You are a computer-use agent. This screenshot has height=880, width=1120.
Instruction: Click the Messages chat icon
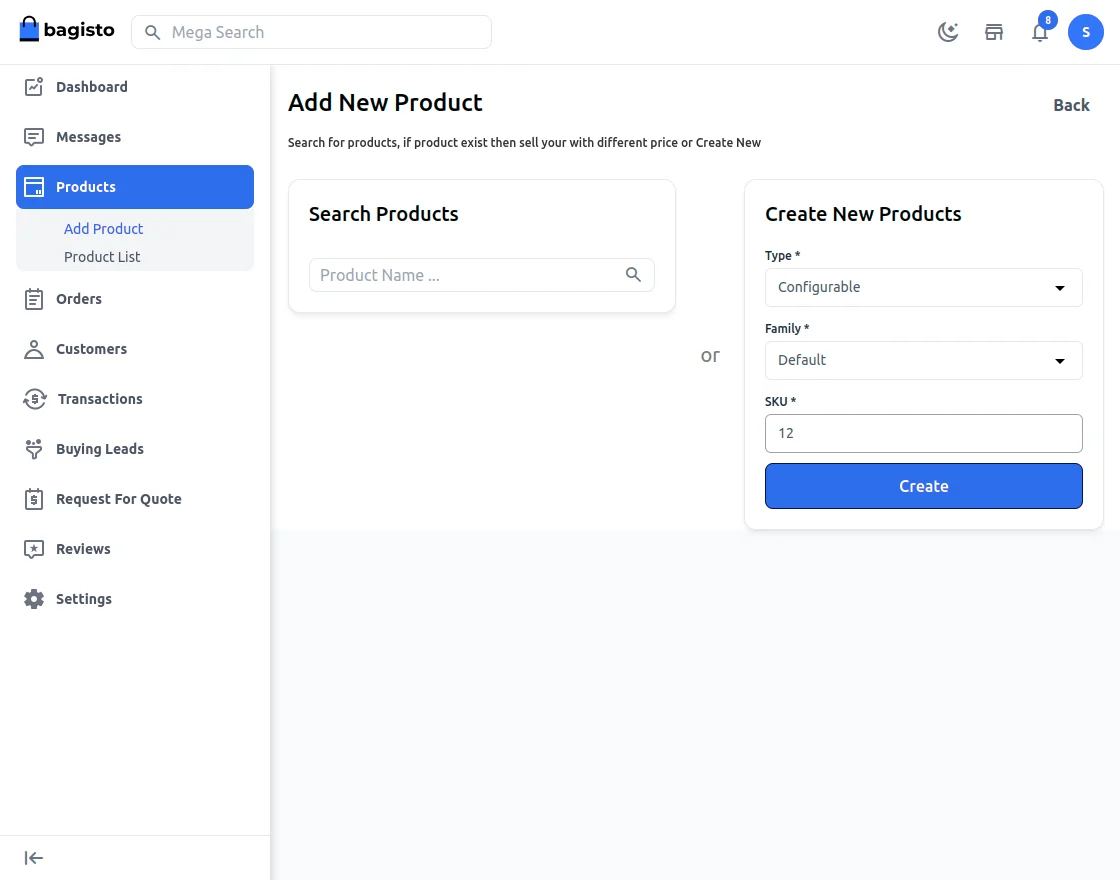34,137
